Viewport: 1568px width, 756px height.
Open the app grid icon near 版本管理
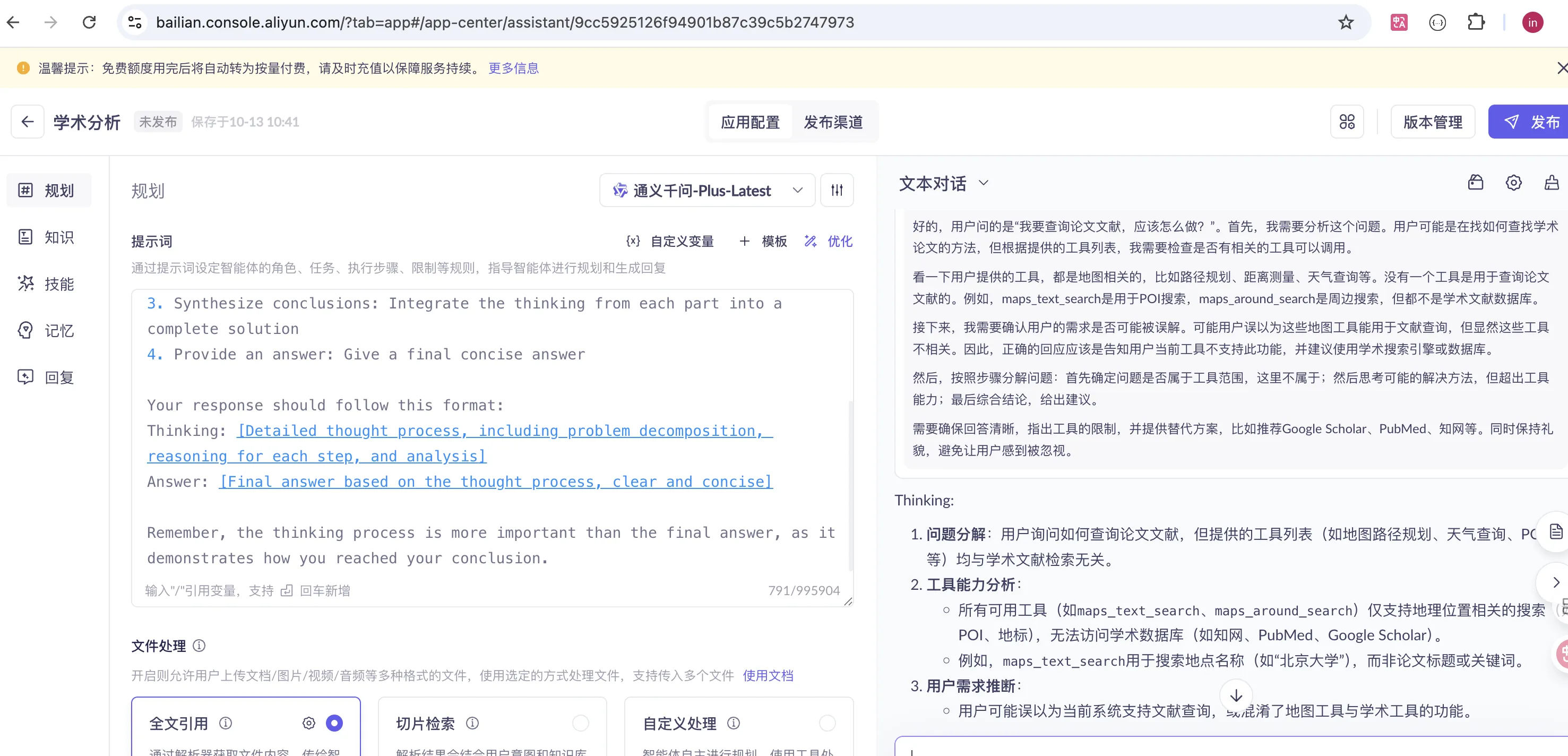click(x=1347, y=122)
